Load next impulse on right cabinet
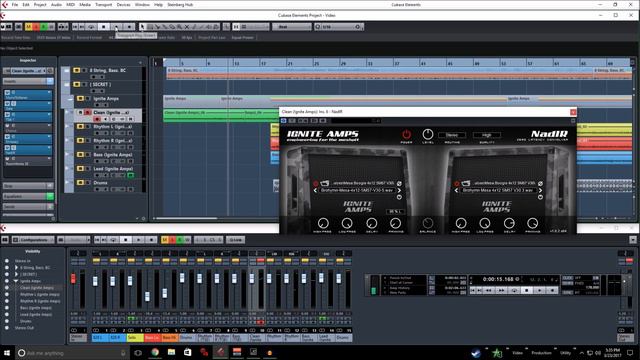Viewport: 640px width, 360px height. click(x=540, y=190)
